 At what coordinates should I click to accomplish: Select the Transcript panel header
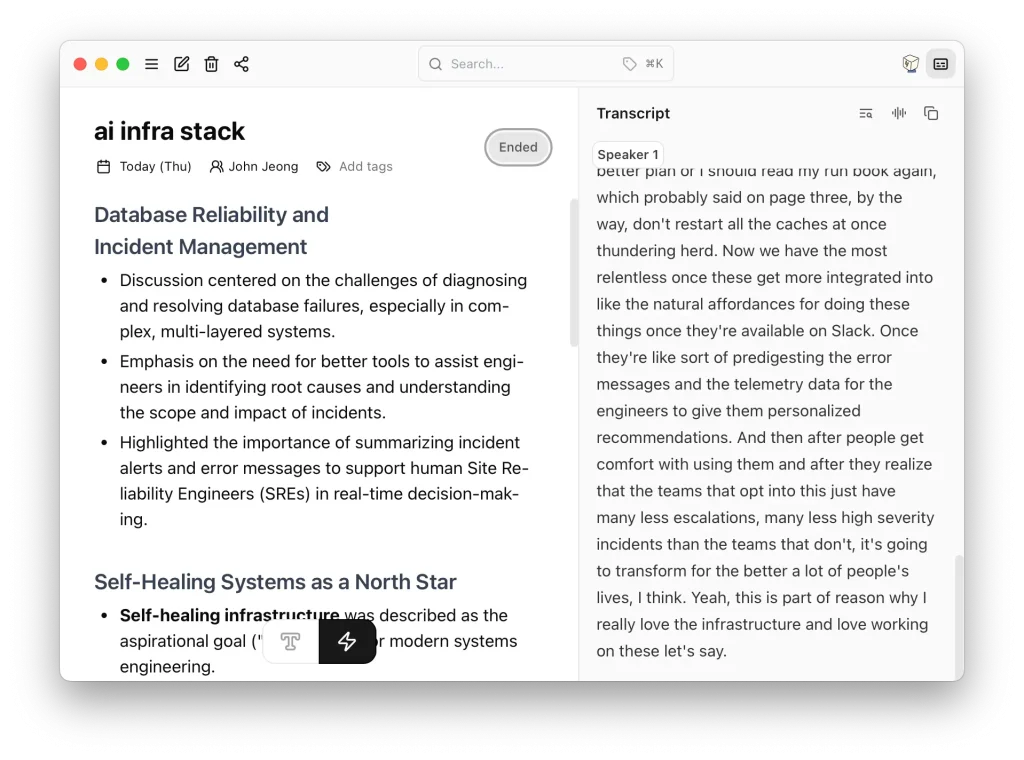[633, 113]
